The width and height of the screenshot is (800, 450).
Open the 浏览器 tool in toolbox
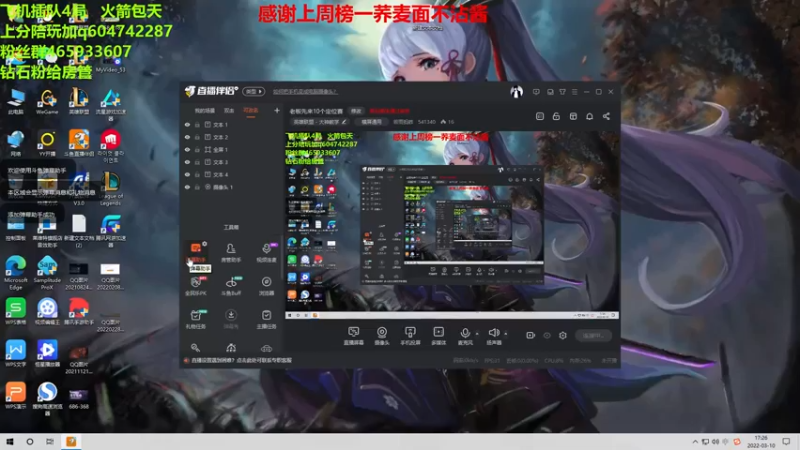266,286
